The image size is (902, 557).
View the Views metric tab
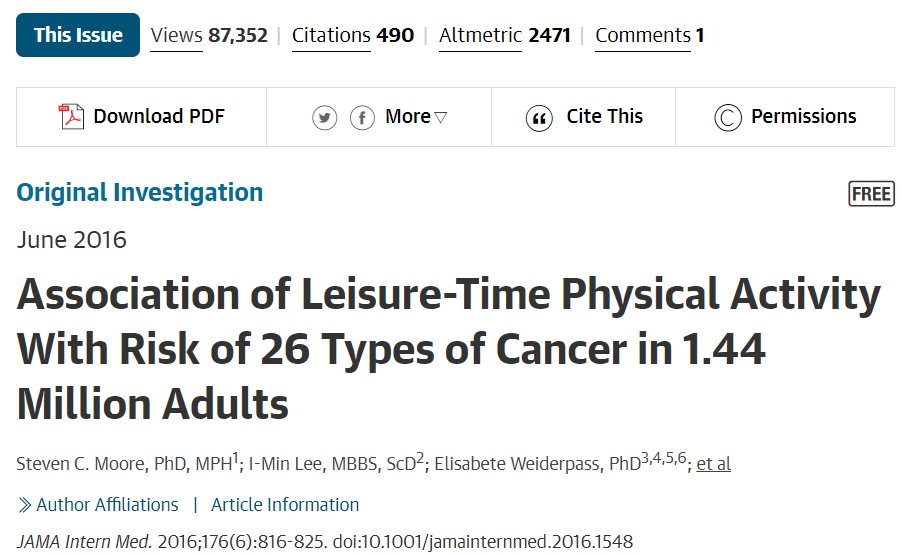coord(209,36)
